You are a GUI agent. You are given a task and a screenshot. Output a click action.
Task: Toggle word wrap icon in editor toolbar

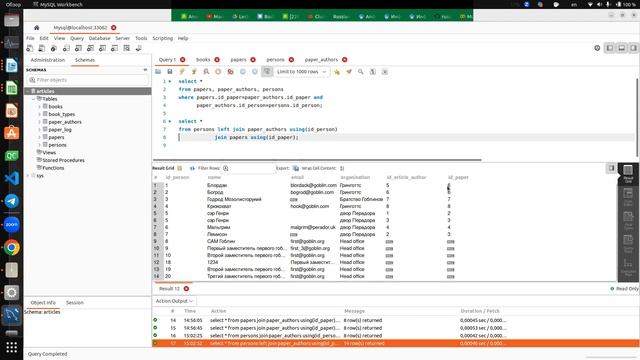pyautogui.click(x=384, y=71)
